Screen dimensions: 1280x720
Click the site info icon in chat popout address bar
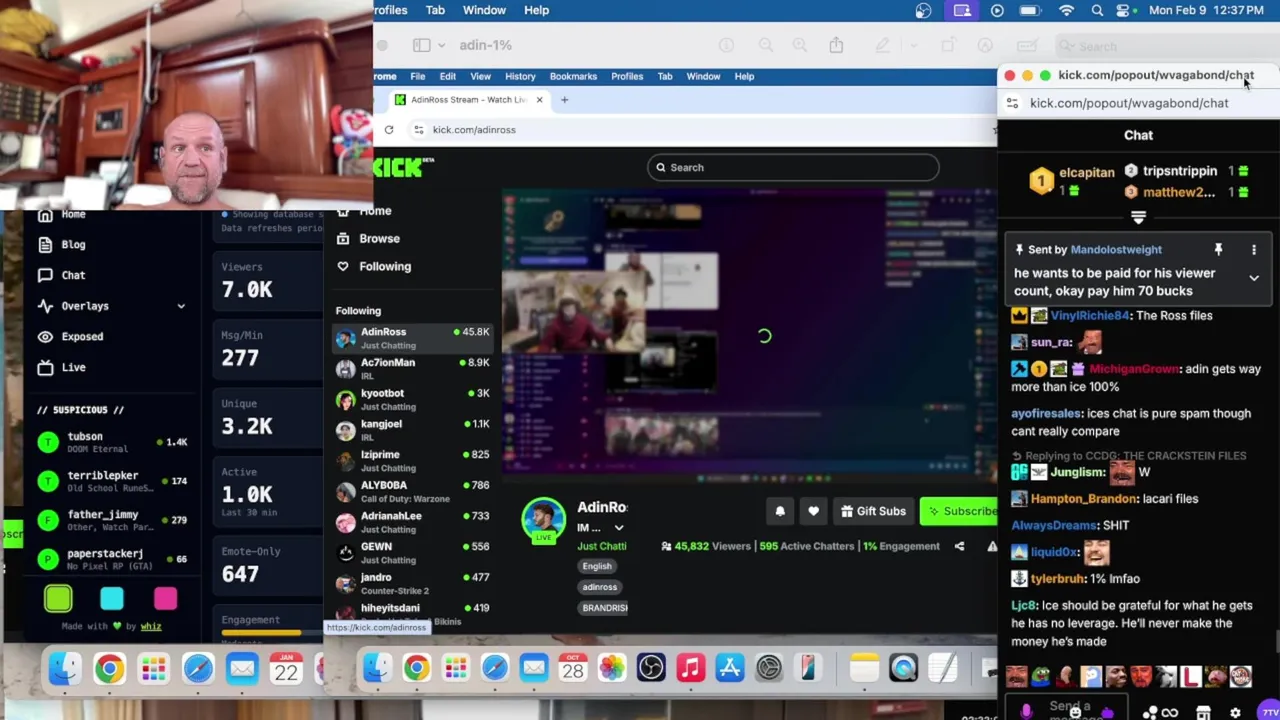pyautogui.click(x=1012, y=103)
